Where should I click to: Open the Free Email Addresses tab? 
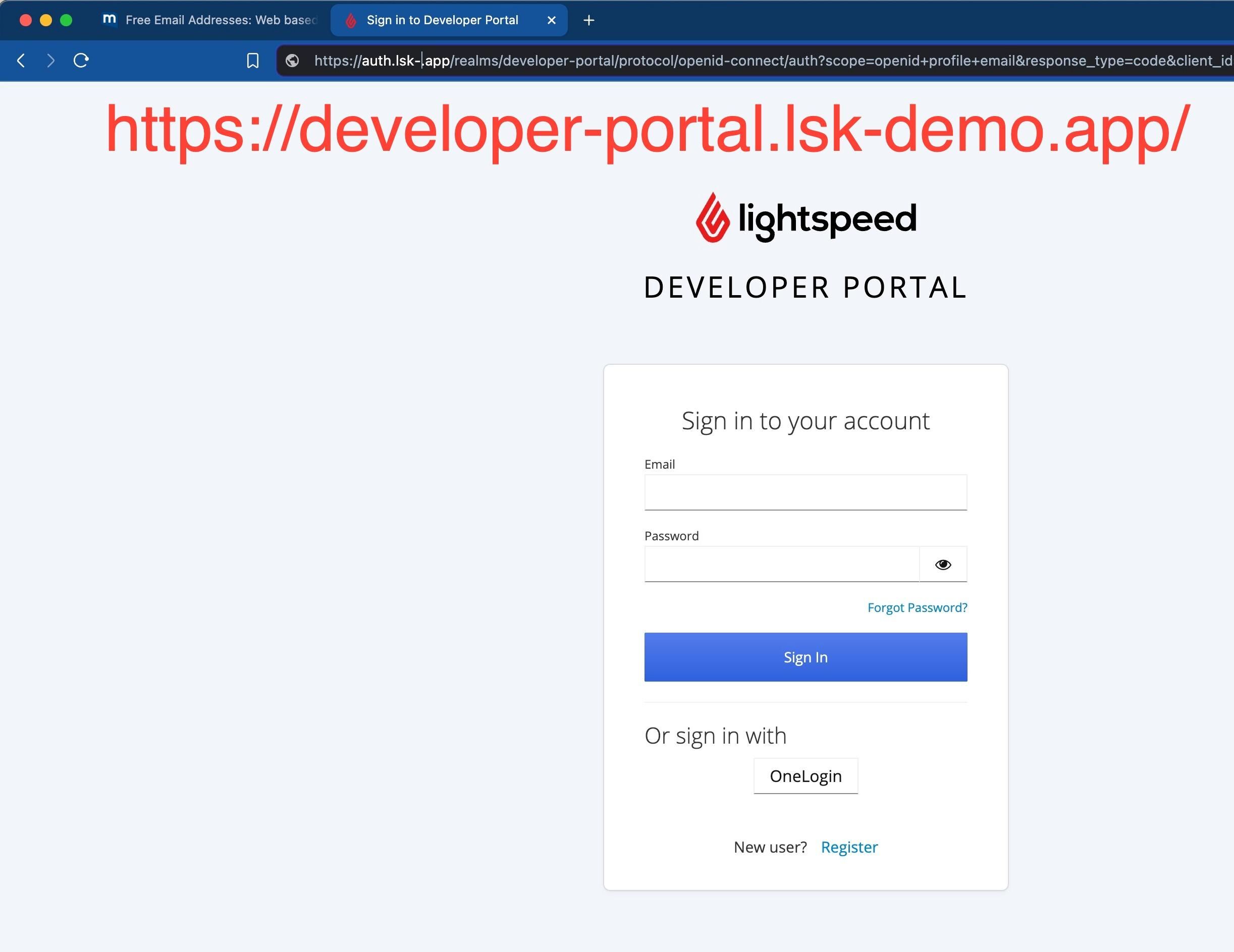click(209, 20)
